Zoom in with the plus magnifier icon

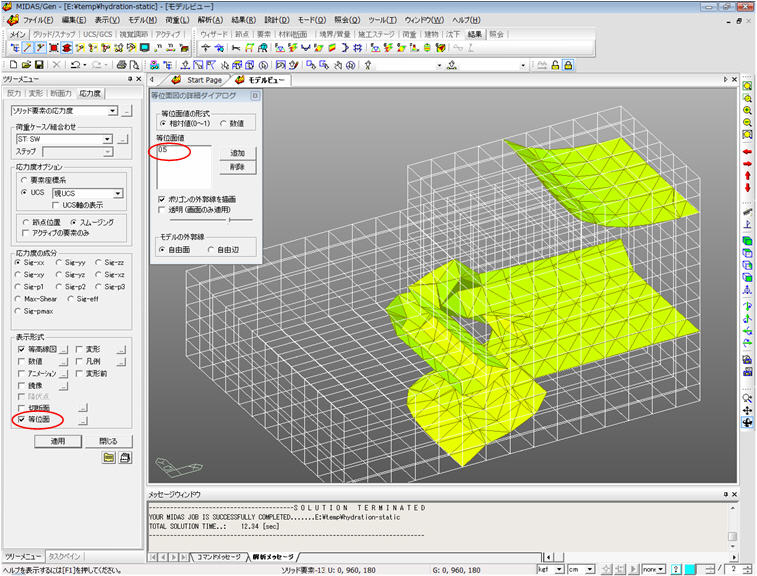(x=747, y=111)
